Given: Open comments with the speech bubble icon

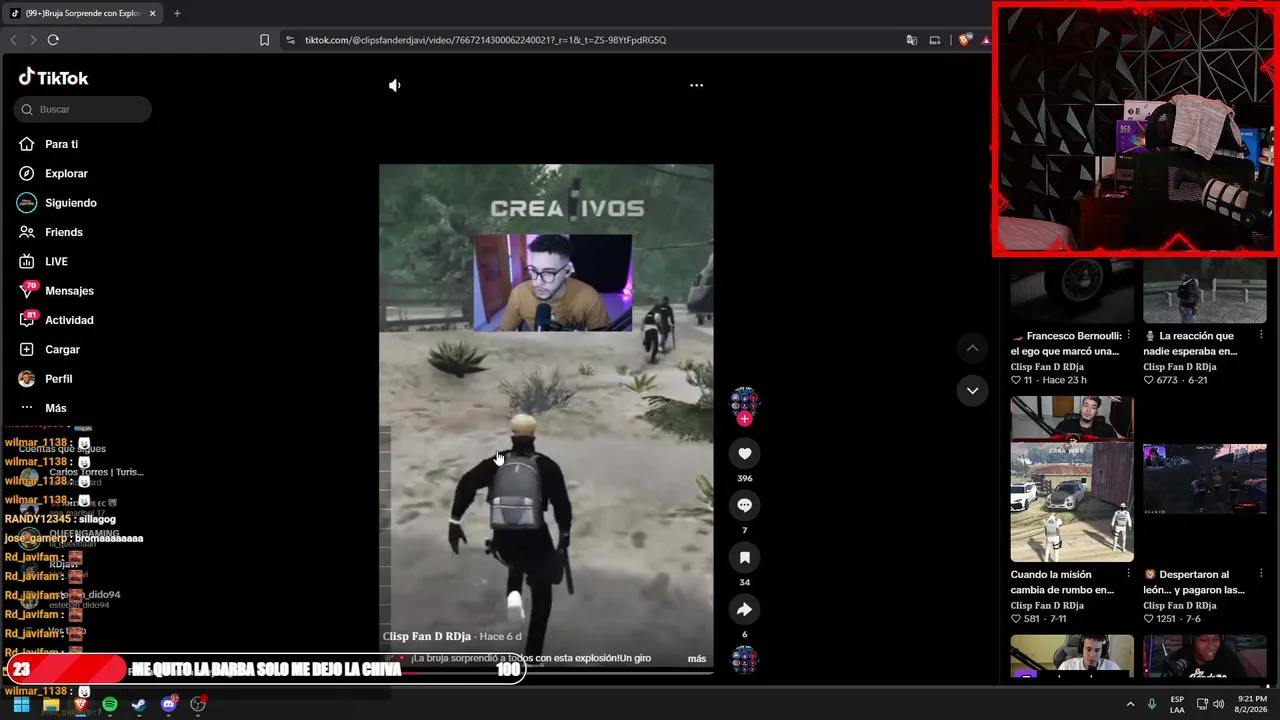Looking at the screenshot, I should [x=744, y=506].
